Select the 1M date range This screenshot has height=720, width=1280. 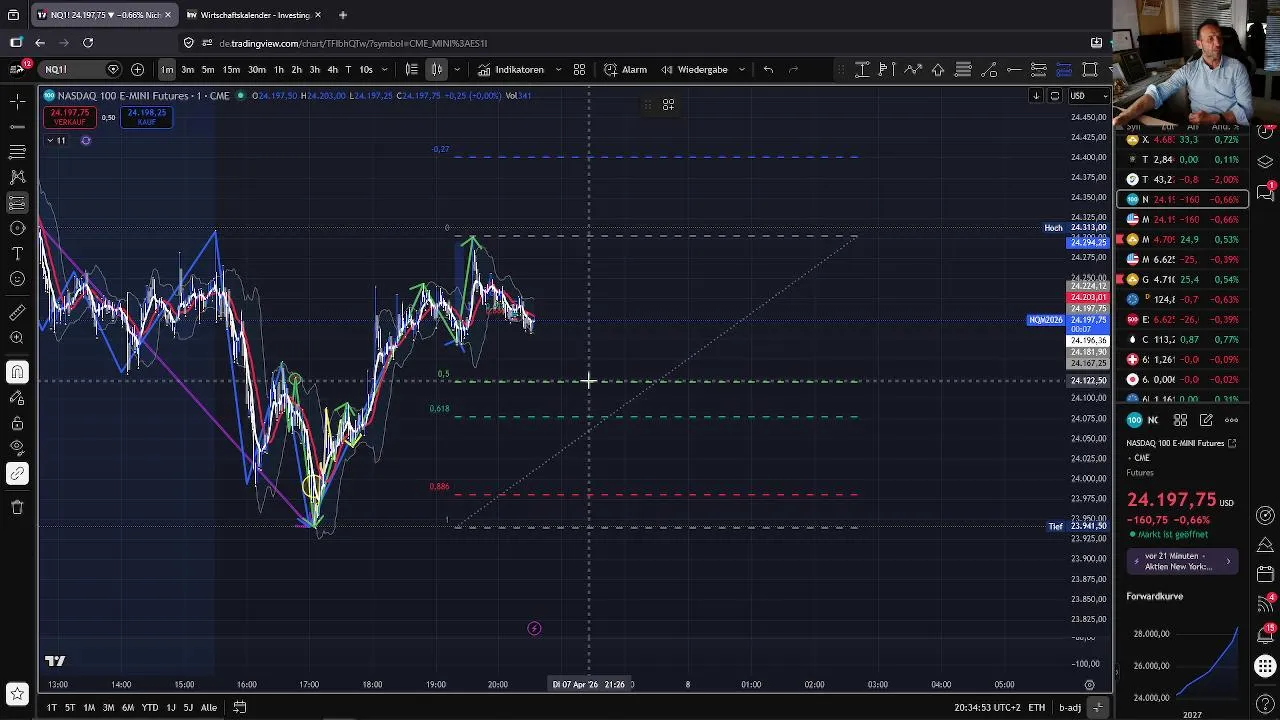tap(89, 707)
